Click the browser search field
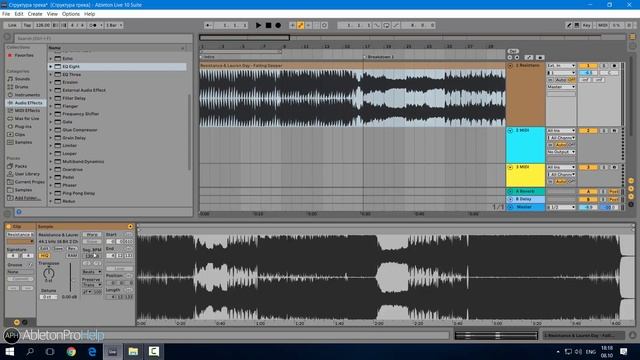 (103, 38)
